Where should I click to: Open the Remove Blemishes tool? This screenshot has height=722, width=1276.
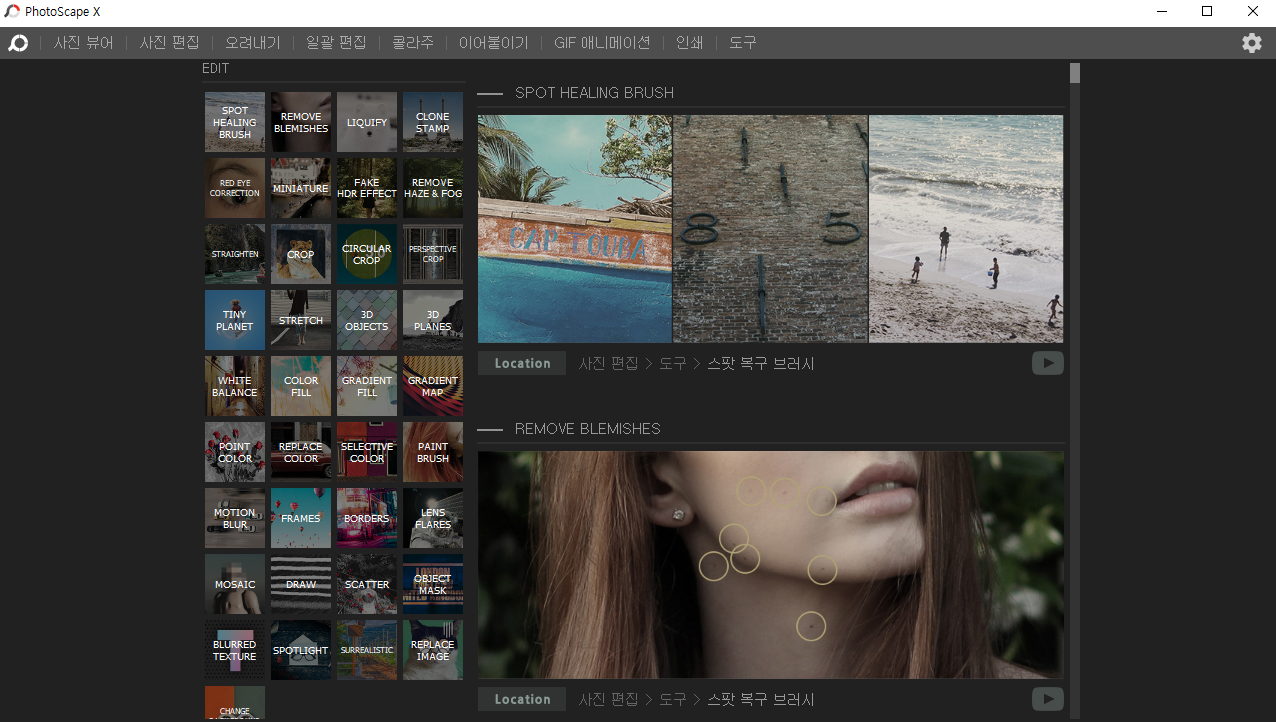click(x=300, y=122)
